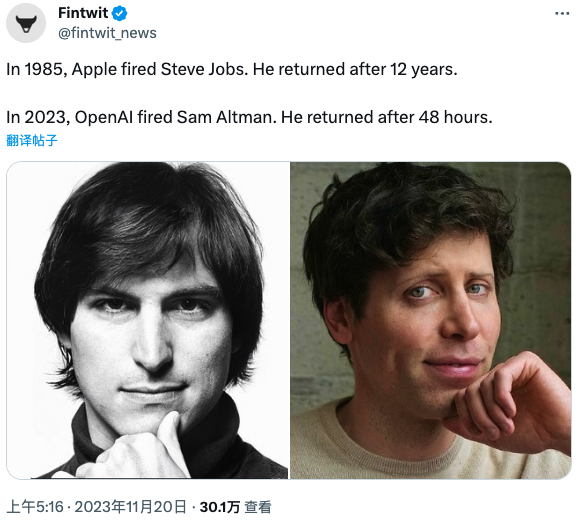Viewport: 586px width, 527px height.
Task: Click the 2023年11月20日 date
Action: click(x=130, y=507)
